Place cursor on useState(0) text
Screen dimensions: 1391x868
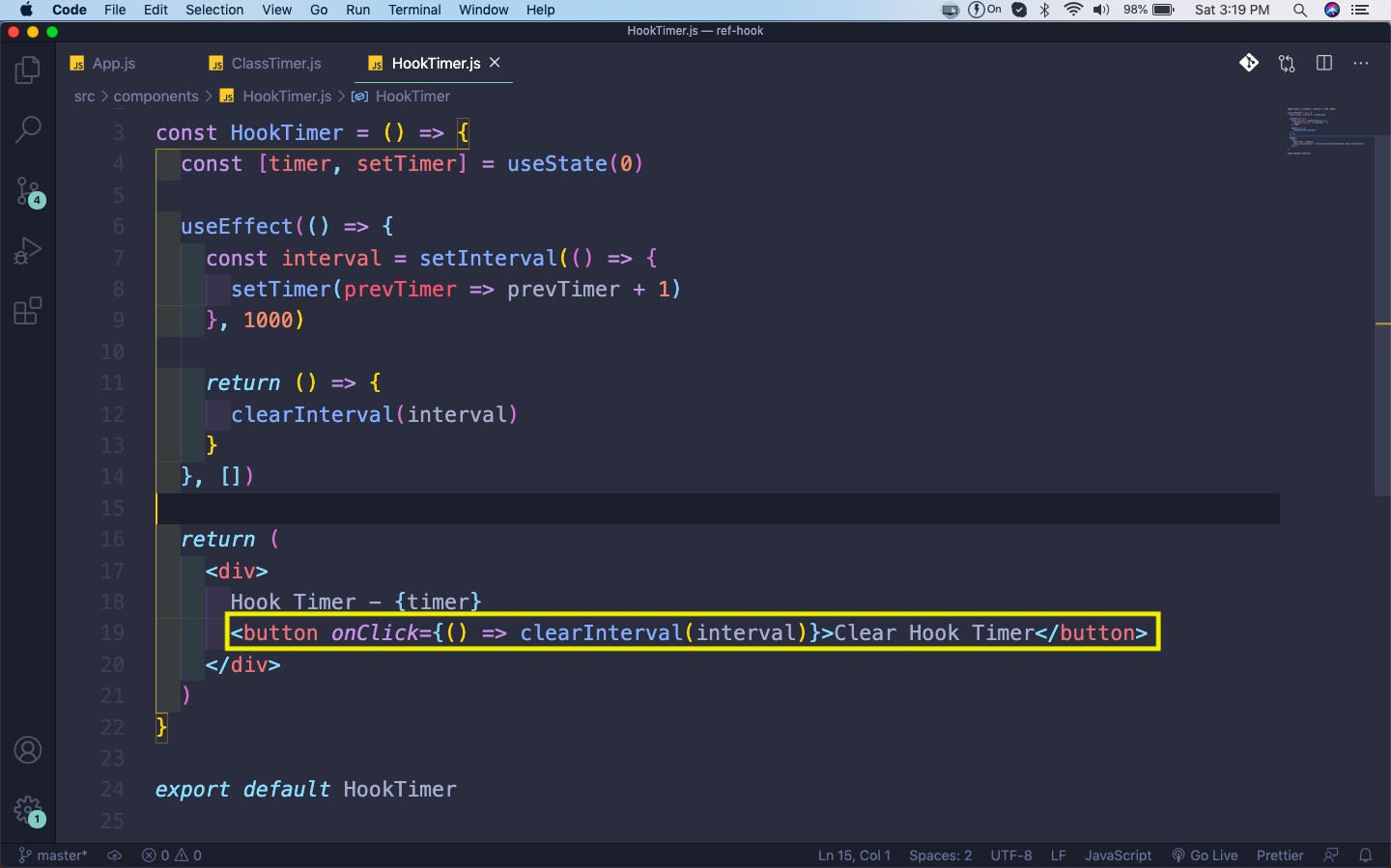click(575, 164)
